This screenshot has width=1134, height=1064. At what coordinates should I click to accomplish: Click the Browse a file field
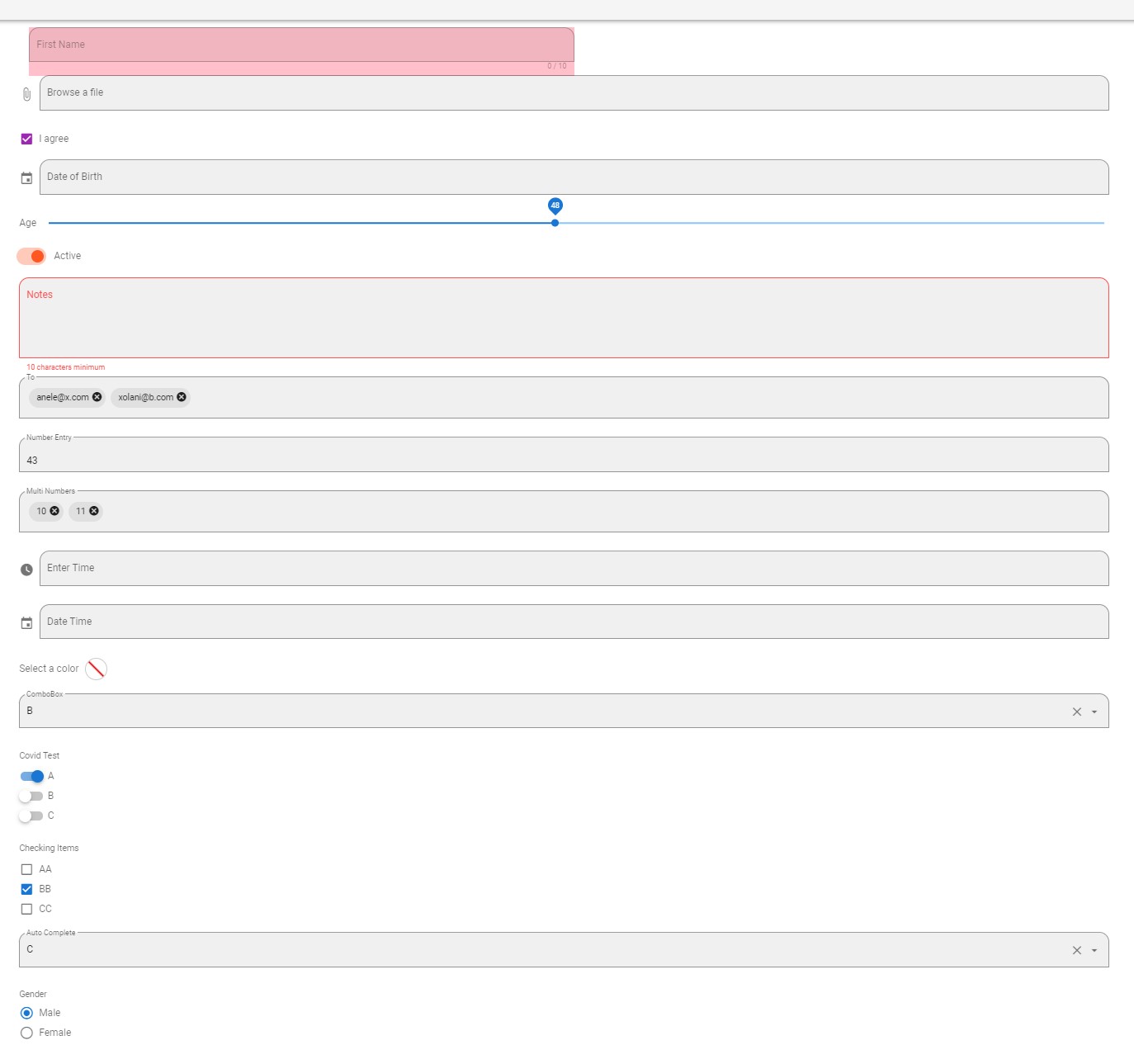tap(574, 93)
